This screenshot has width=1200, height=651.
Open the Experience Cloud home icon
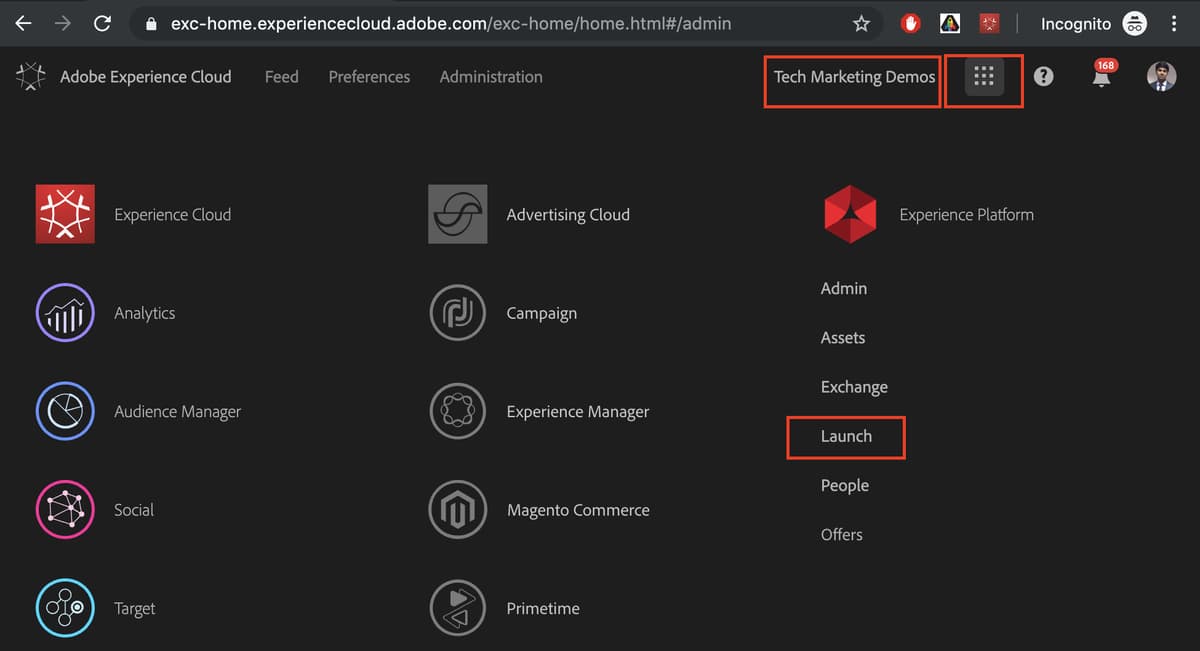click(64, 214)
